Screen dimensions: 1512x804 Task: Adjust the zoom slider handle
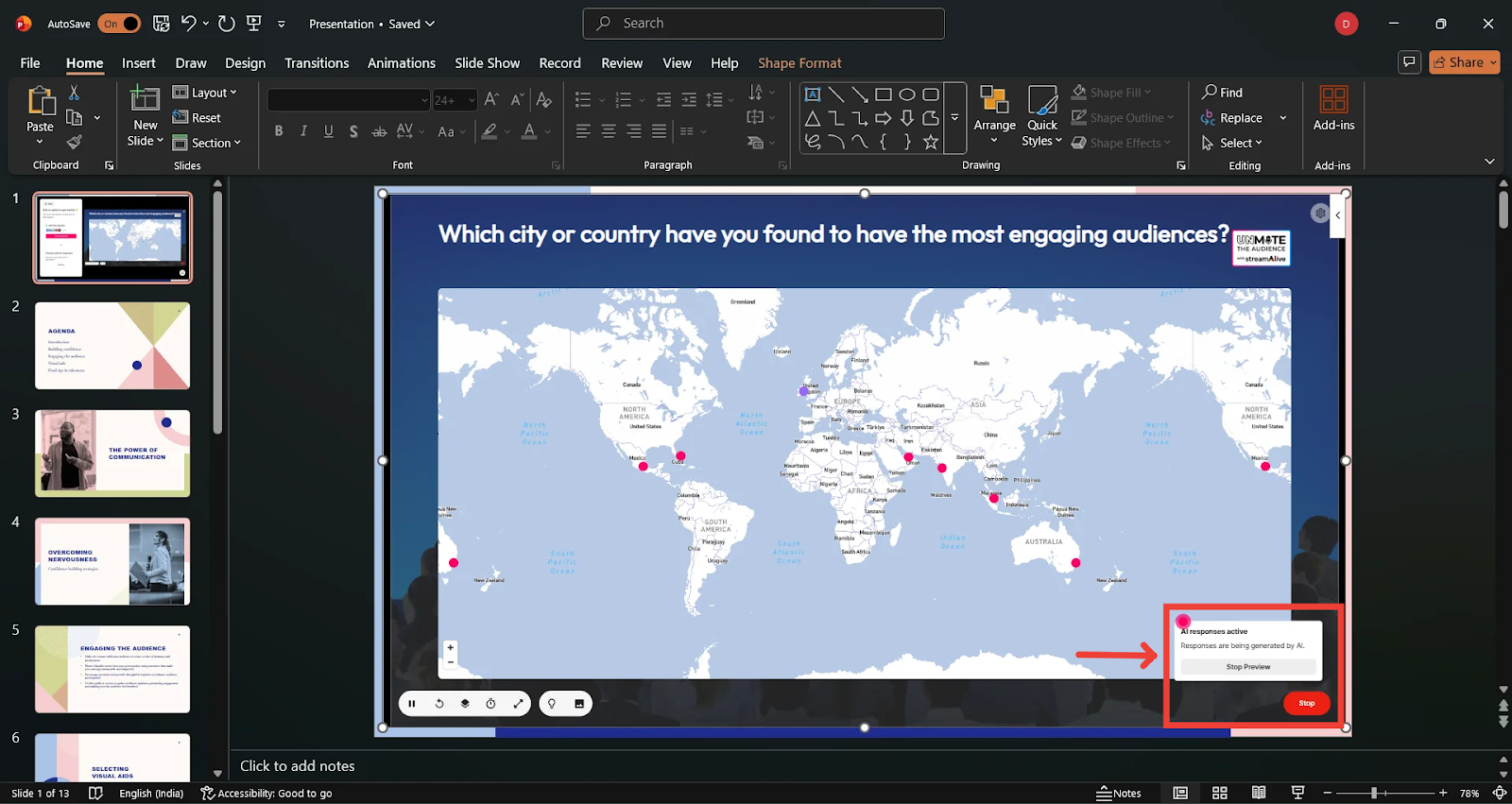(x=1374, y=793)
